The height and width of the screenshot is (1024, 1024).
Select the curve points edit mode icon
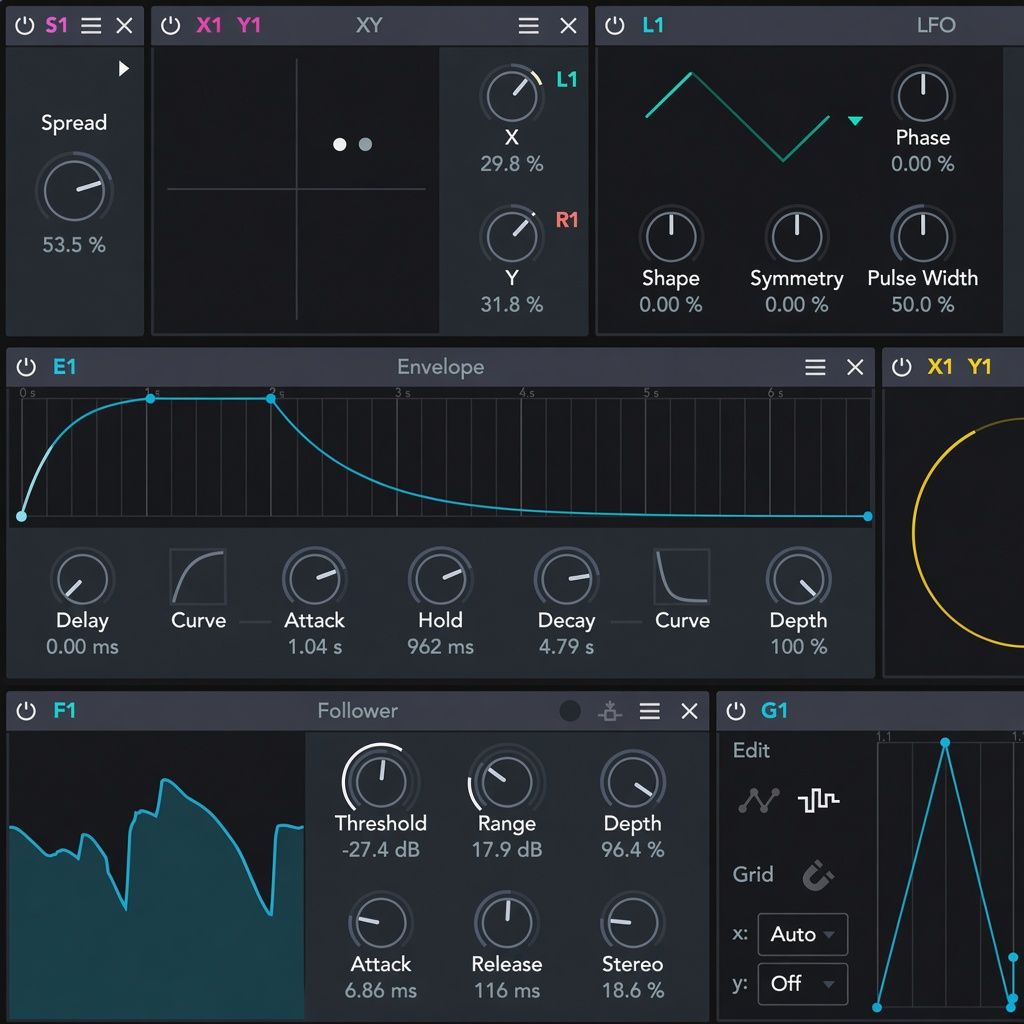tap(759, 800)
